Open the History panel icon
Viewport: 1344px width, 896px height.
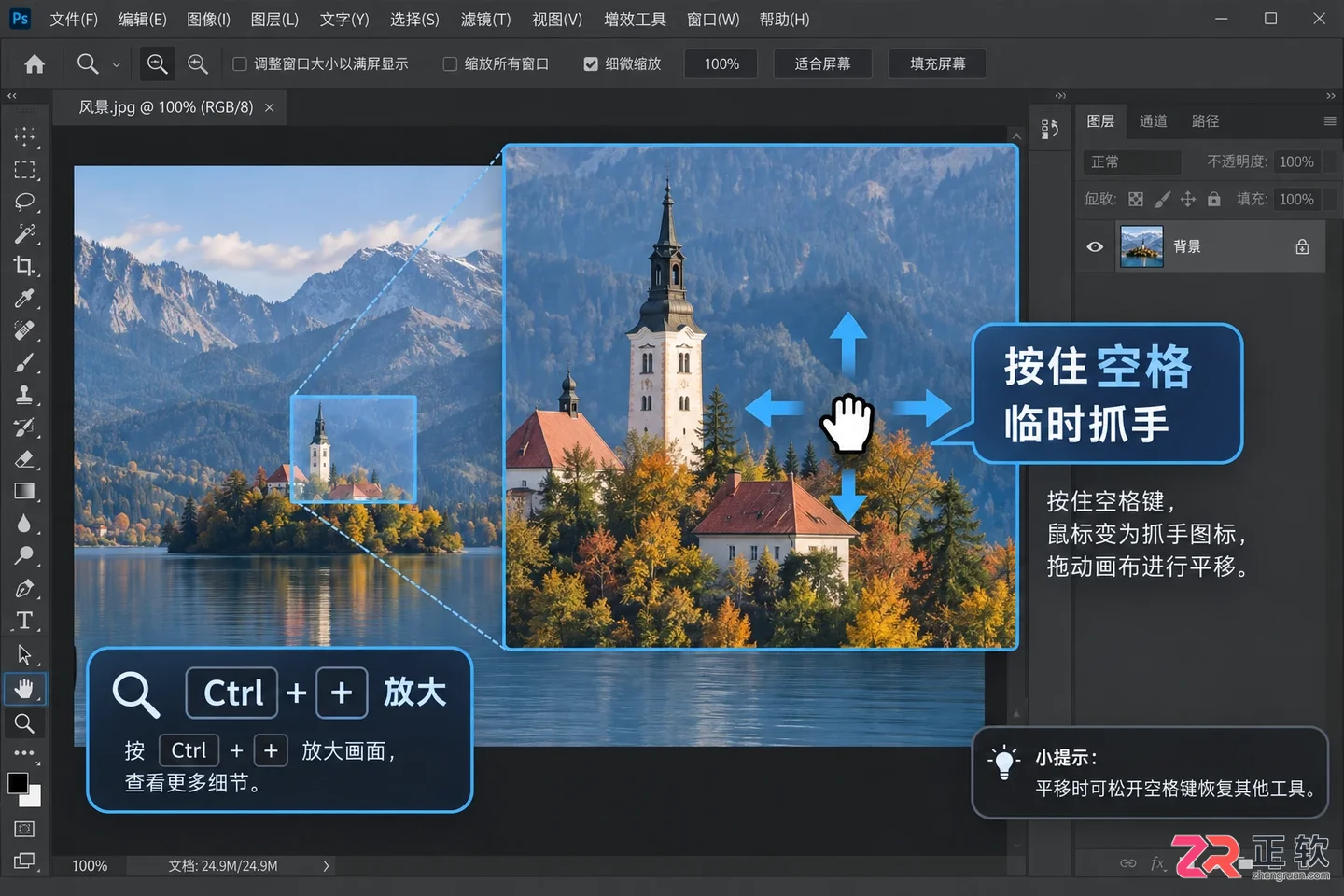click(x=1050, y=129)
